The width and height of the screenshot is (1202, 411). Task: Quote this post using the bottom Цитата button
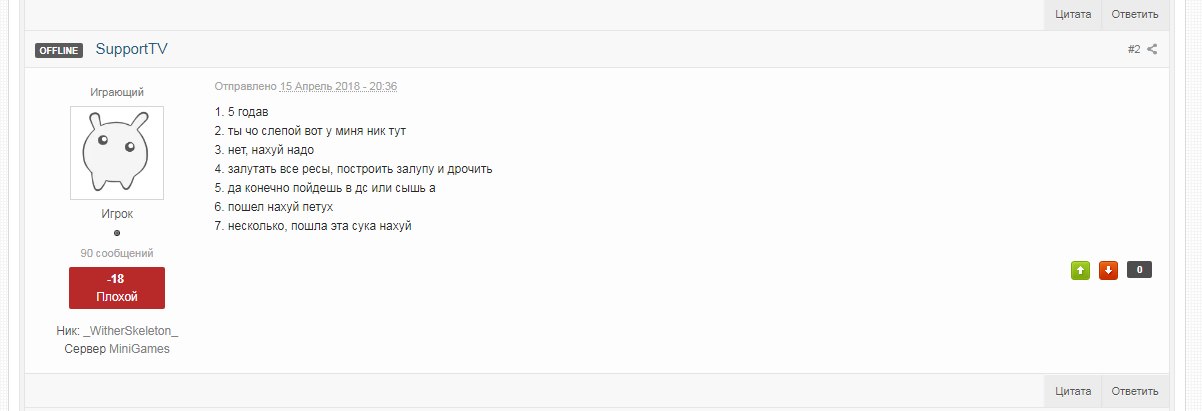point(1072,391)
